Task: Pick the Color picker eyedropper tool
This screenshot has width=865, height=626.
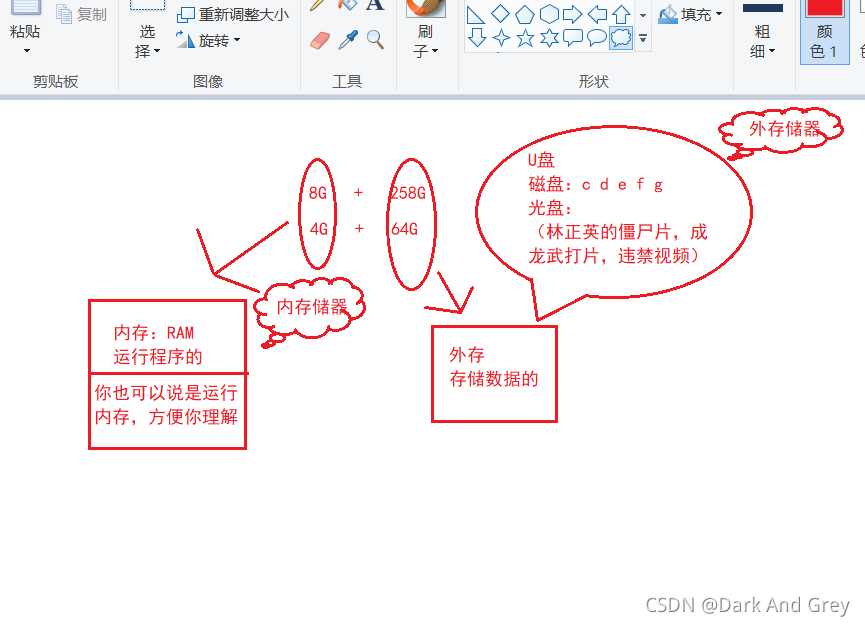Action: coord(348,40)
